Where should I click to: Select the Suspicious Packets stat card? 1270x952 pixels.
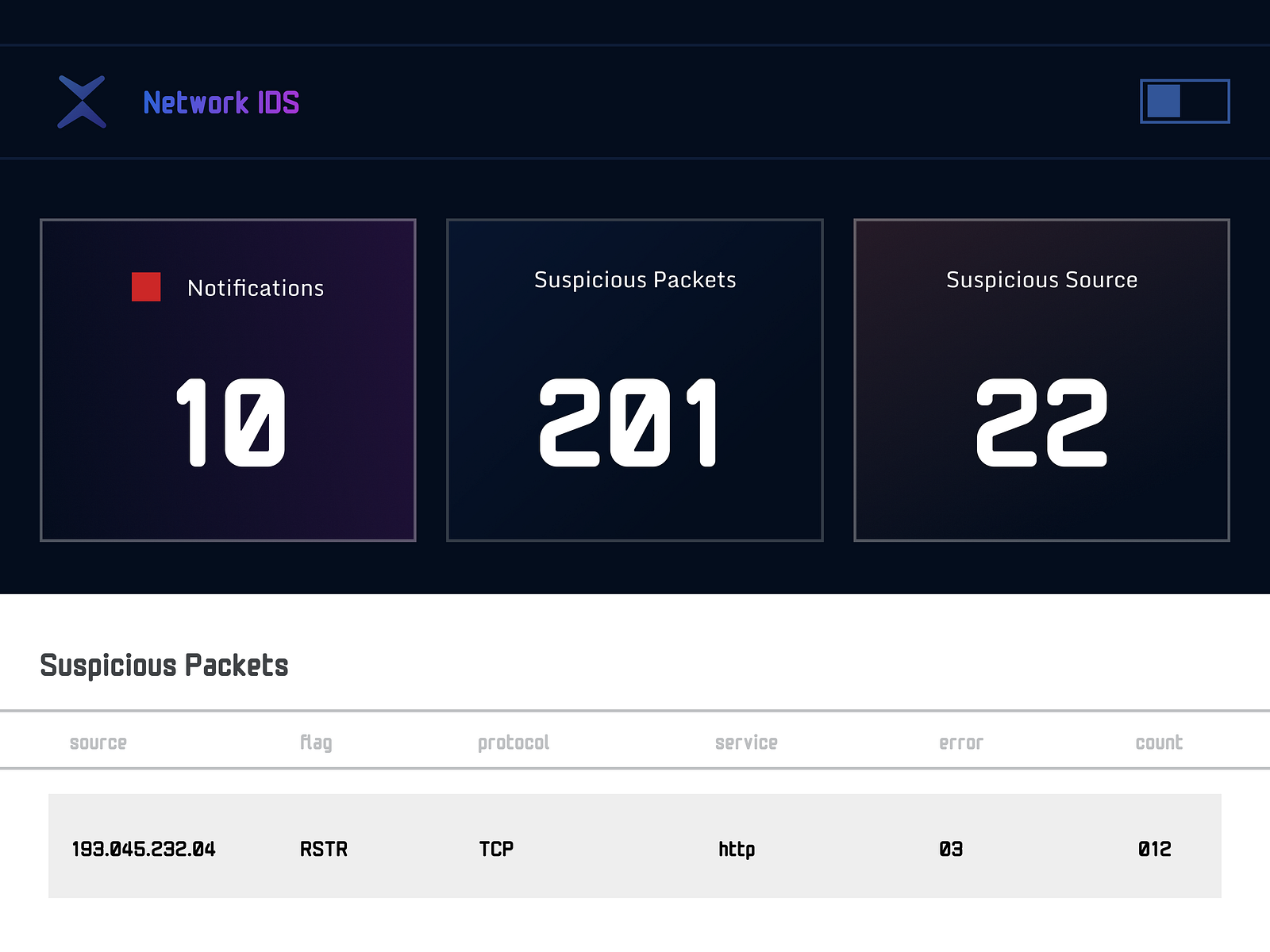point(635,379)
